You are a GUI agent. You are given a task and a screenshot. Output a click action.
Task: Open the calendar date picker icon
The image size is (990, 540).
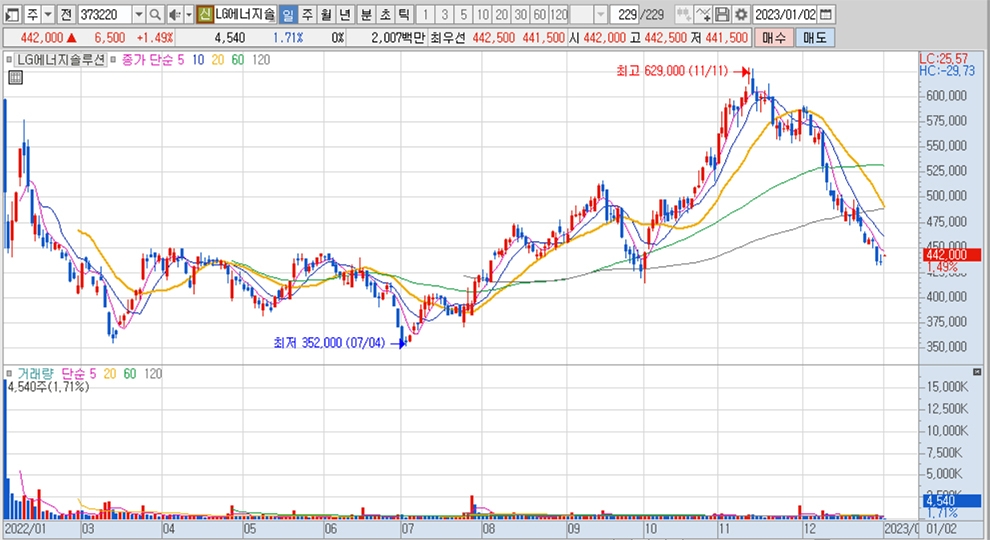826,14
